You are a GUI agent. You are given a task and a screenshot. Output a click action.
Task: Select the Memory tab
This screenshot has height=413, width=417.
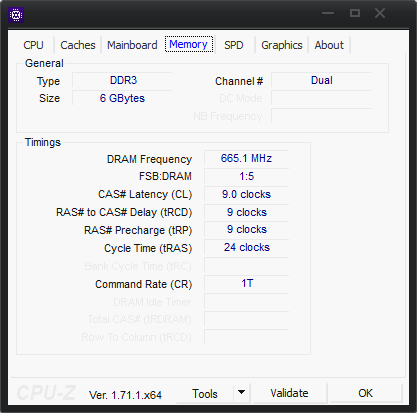pyautogui.click(x=189, y=44)
